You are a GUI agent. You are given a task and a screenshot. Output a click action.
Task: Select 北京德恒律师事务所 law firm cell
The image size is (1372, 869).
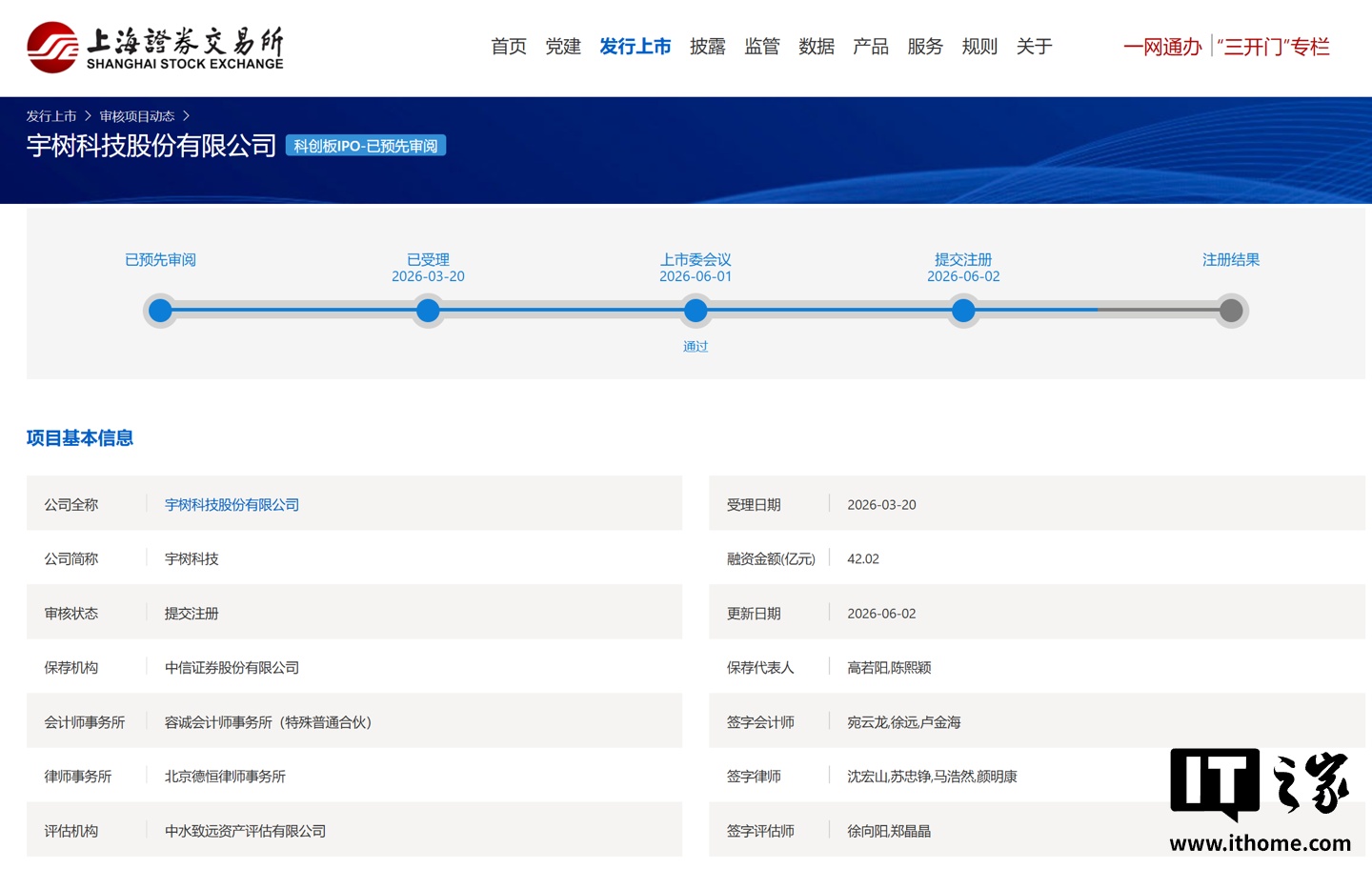tap(225, 777)
